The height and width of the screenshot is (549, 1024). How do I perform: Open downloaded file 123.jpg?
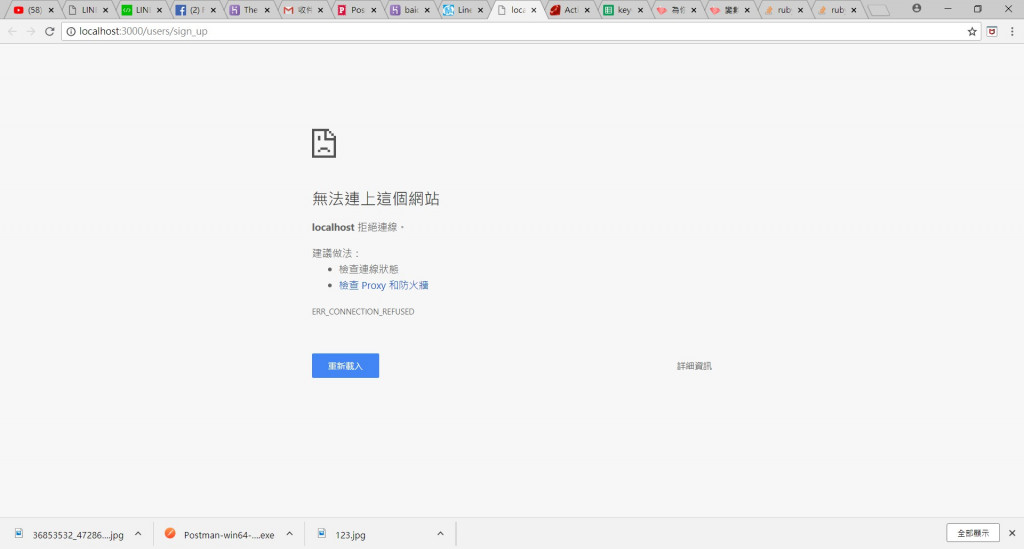[342, 535]
